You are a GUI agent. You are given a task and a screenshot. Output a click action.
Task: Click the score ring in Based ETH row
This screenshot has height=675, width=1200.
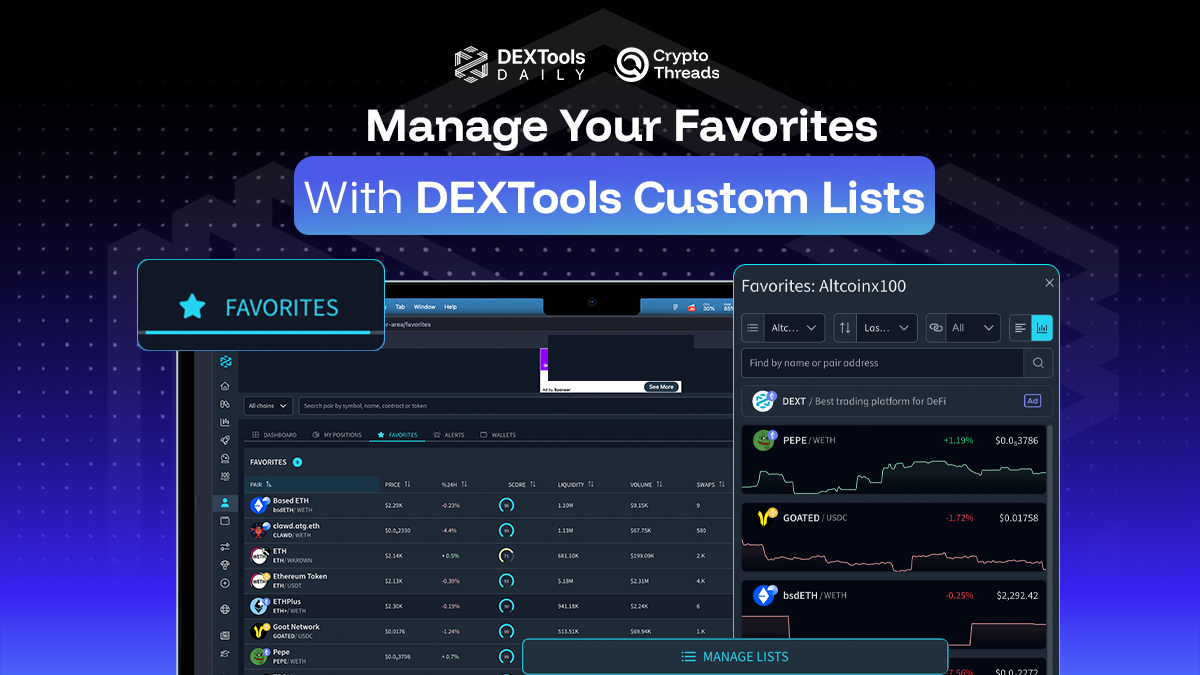[x=506, y=505]
